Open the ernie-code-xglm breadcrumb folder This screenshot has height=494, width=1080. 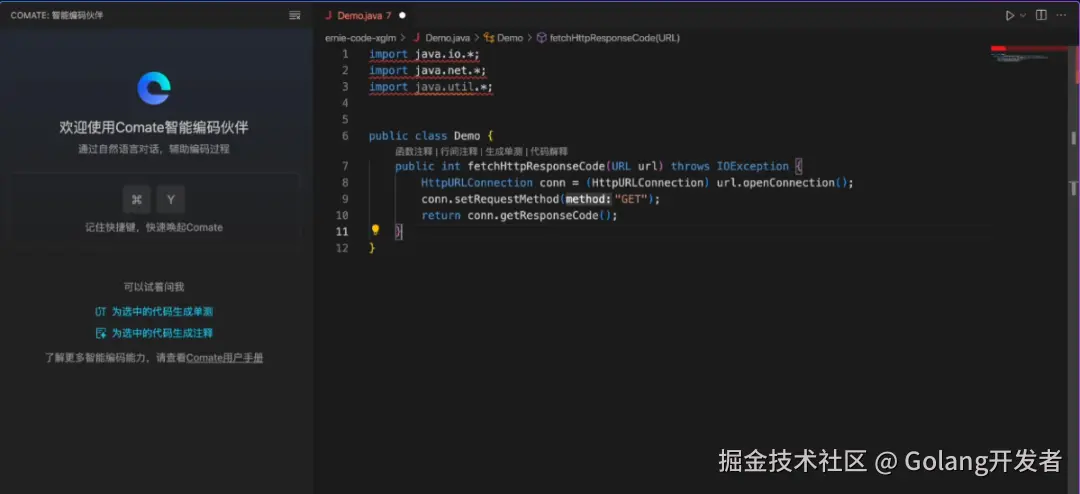(360, 38)
